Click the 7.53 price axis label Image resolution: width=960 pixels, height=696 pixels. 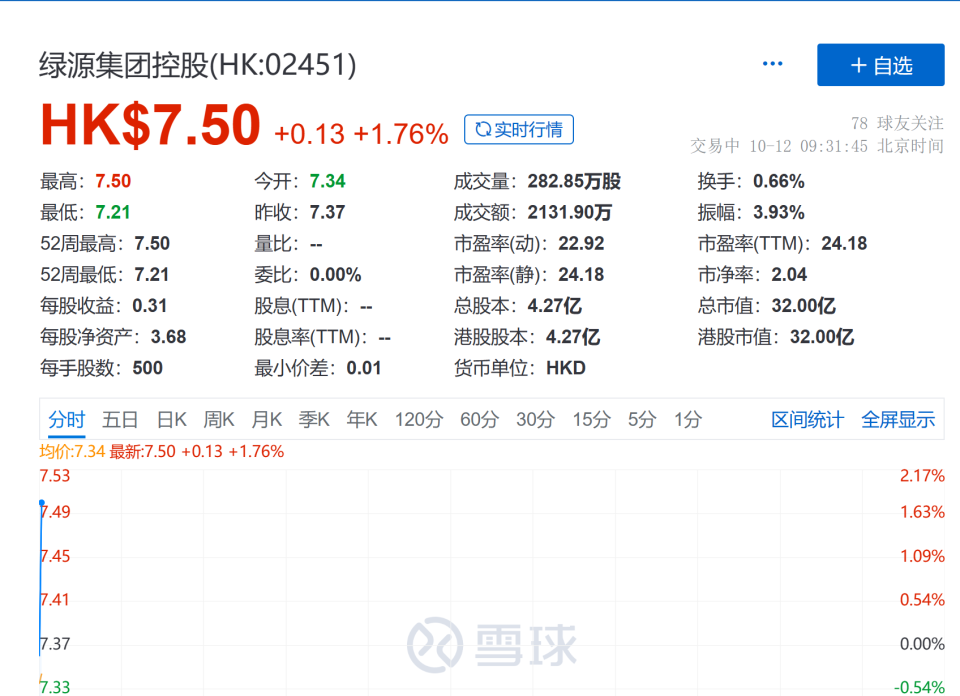point(54,476)
